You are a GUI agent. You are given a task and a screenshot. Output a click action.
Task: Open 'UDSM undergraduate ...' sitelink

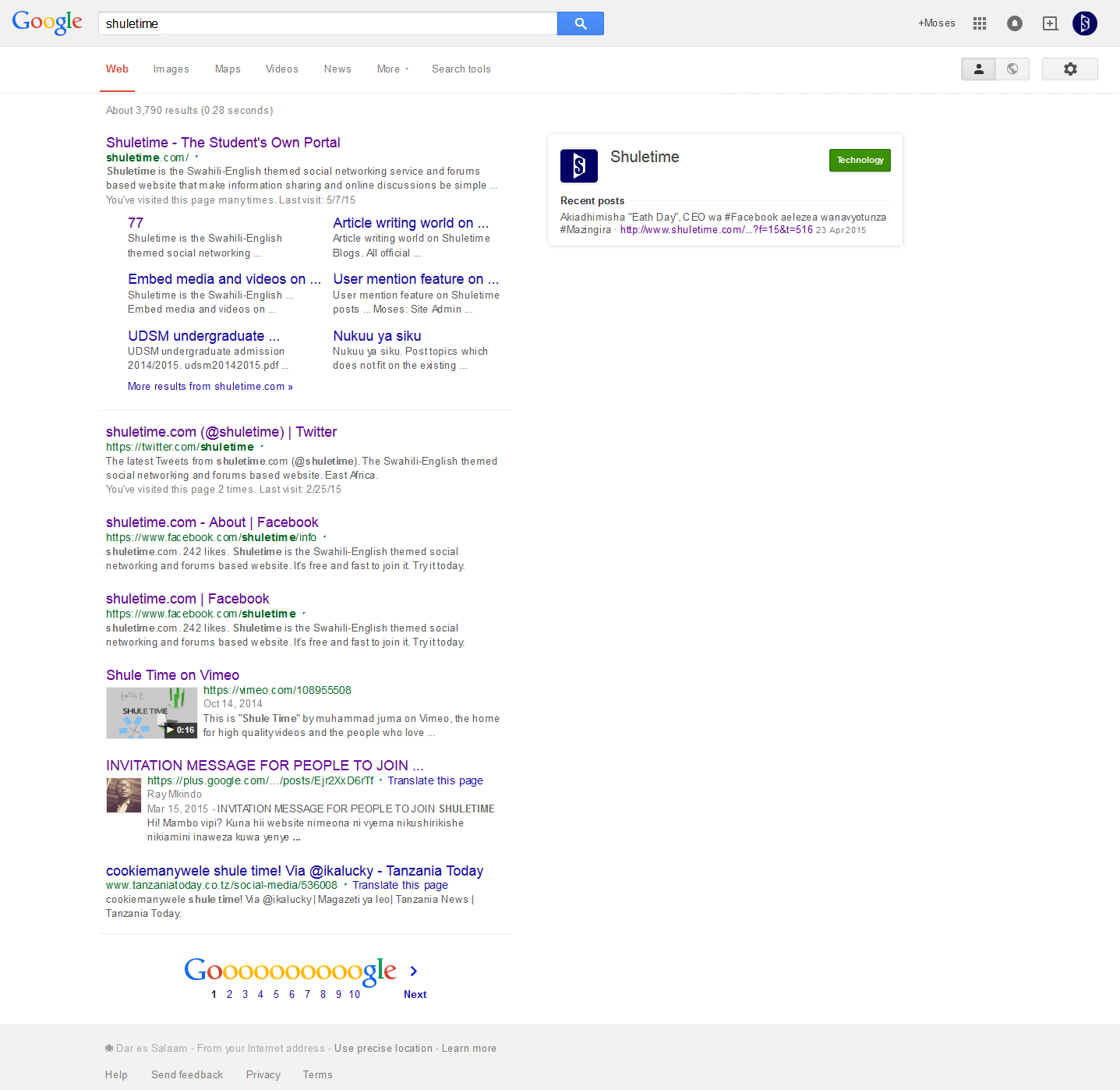point(203,336)
